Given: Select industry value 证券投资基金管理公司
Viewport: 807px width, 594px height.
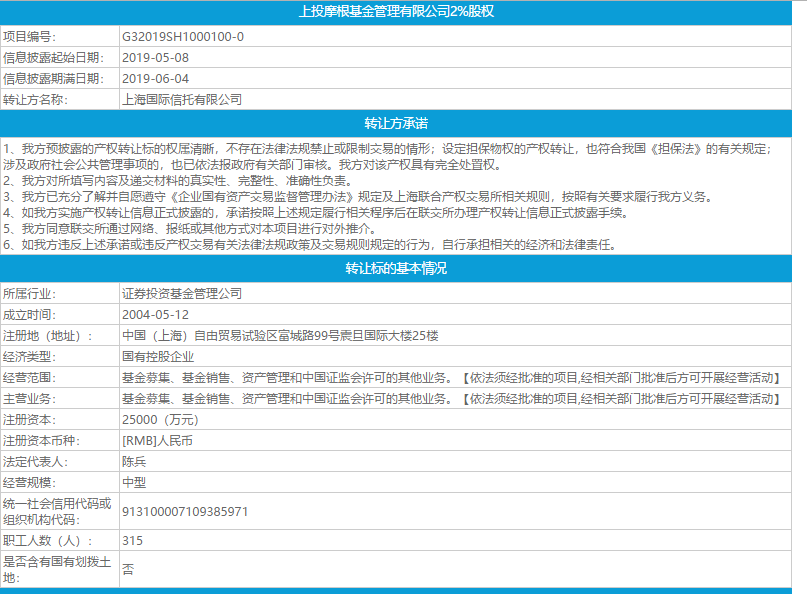Looking at the screenshot, I should 182,293.
